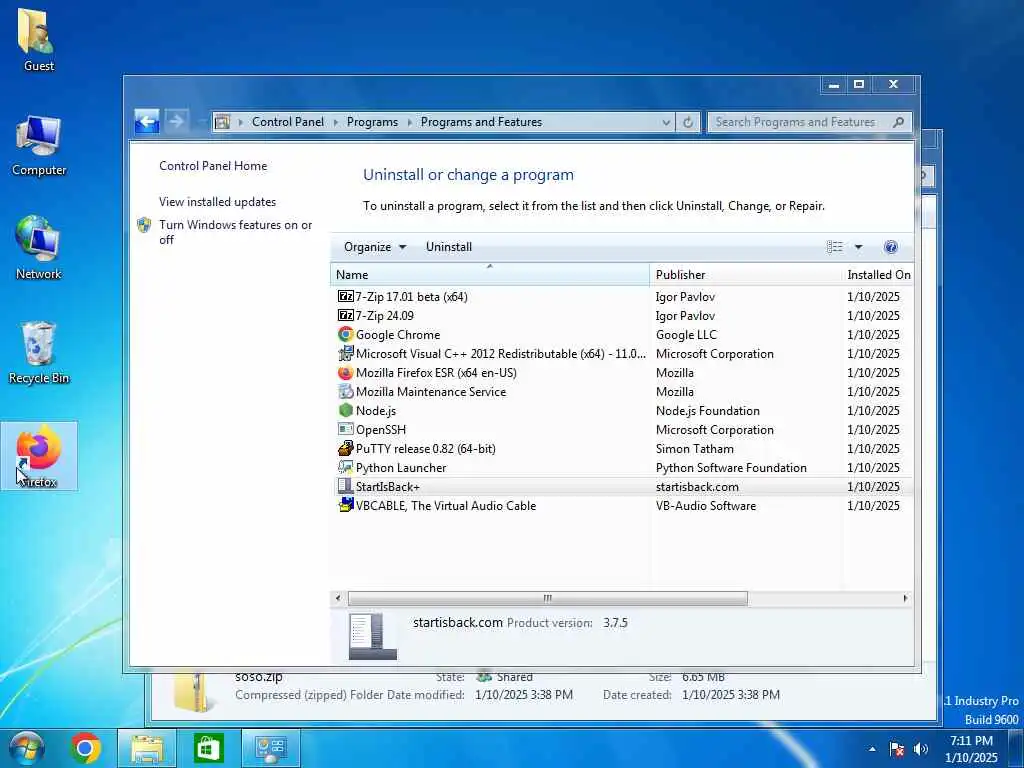Open the Store taskbar icon
The width and height of the screenshot is (1024, 768).
pyautogui.click(x=209, y=748)
